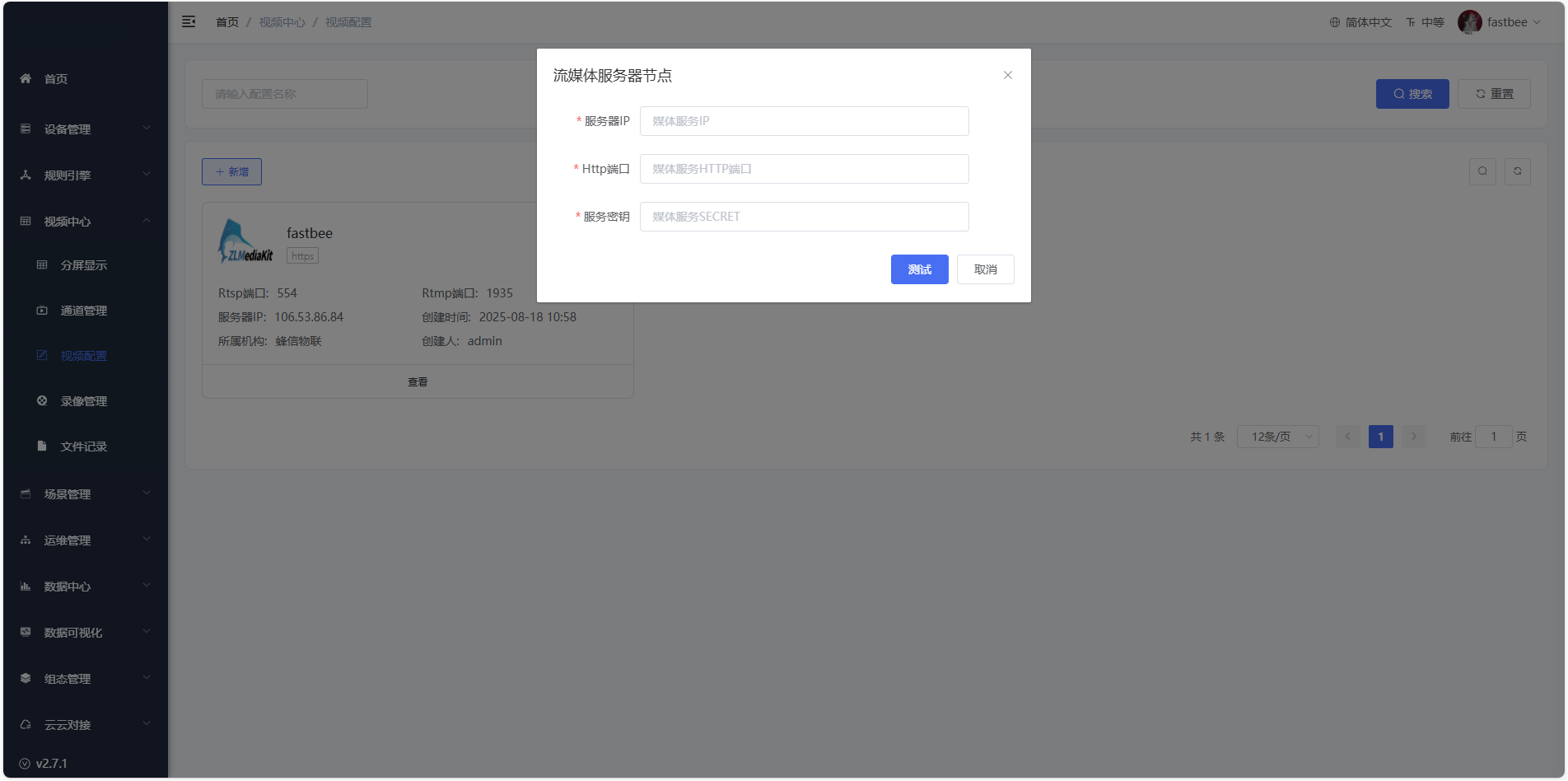This screenshot has width=1568, height=781.
Task: Expand the 设备管理 sidebar menu
Action: point(85,129)
